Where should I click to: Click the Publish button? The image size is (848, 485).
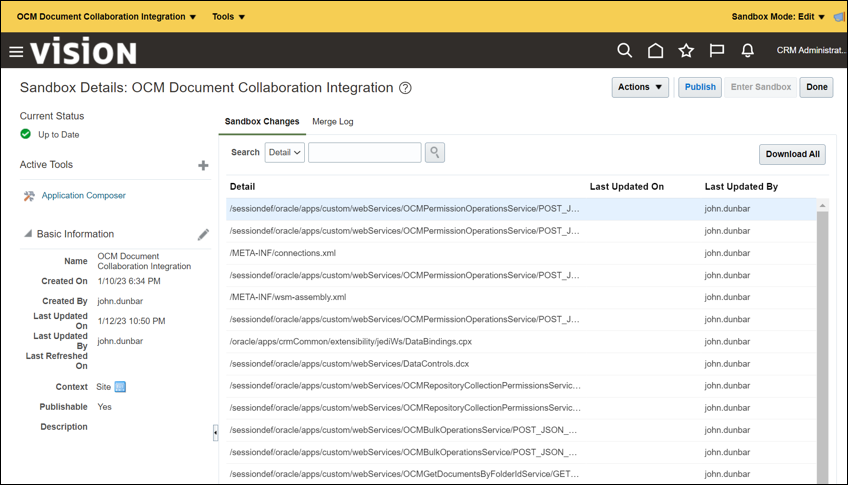pos(700,87)
